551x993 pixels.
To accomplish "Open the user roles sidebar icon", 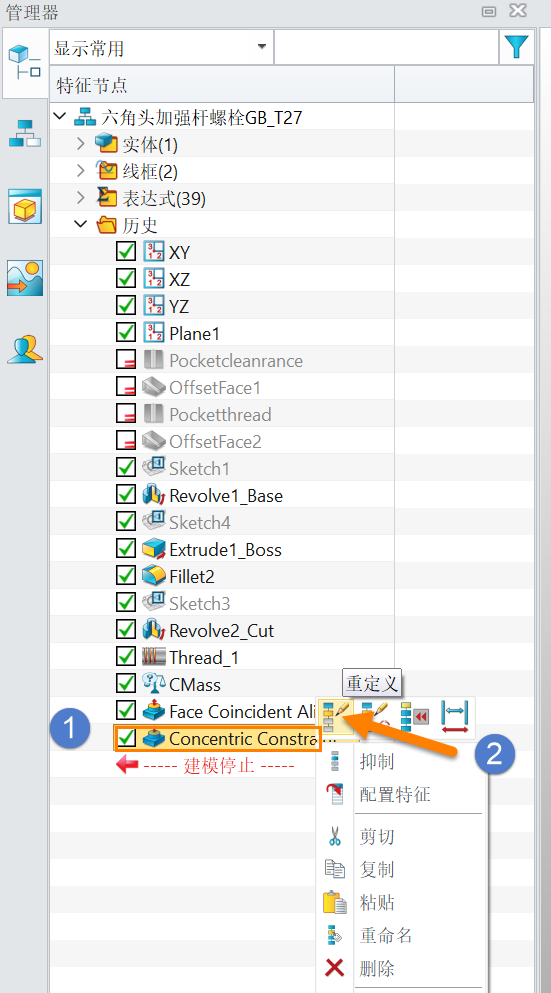I will coord(25,349).
